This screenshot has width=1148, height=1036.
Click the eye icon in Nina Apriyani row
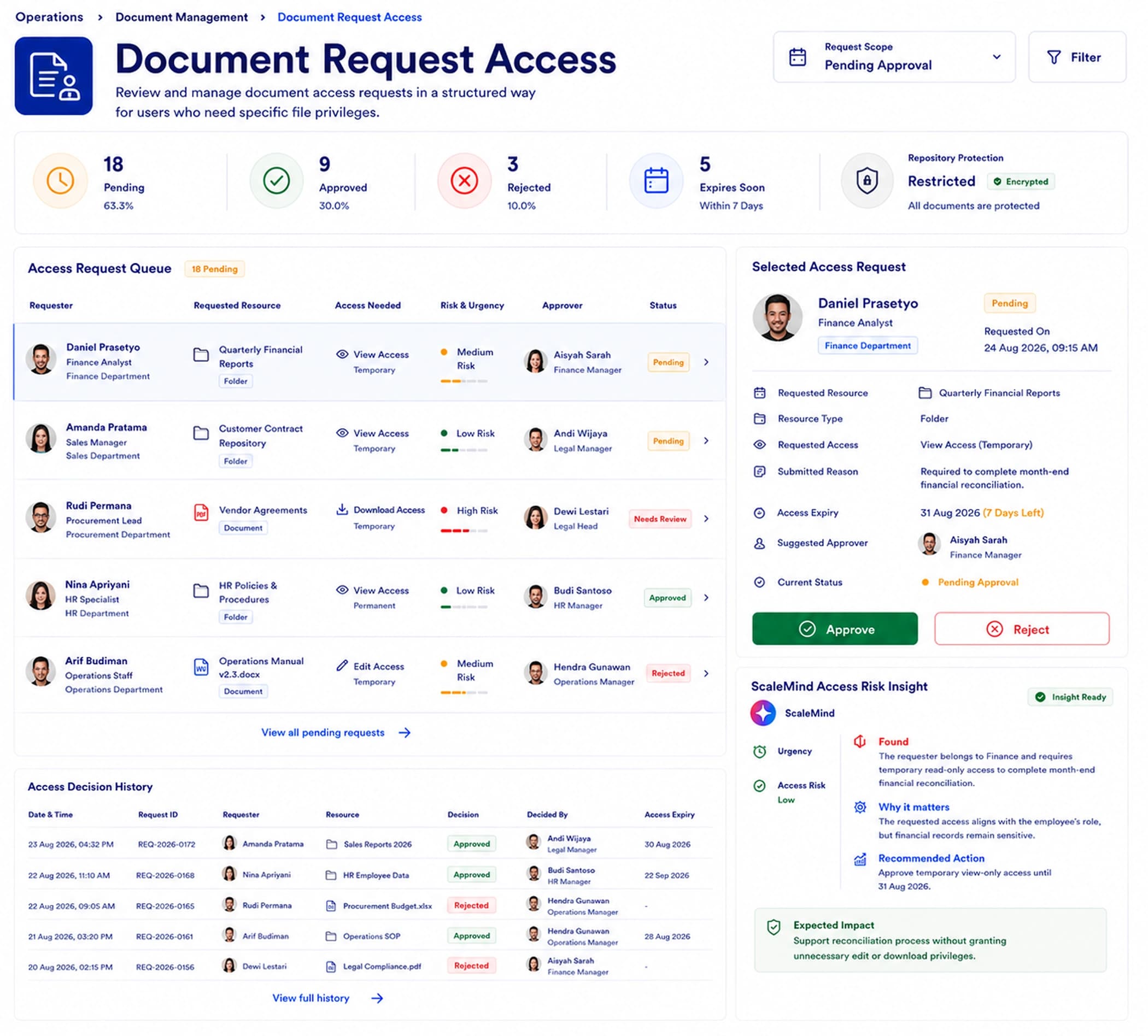[342, 590]
